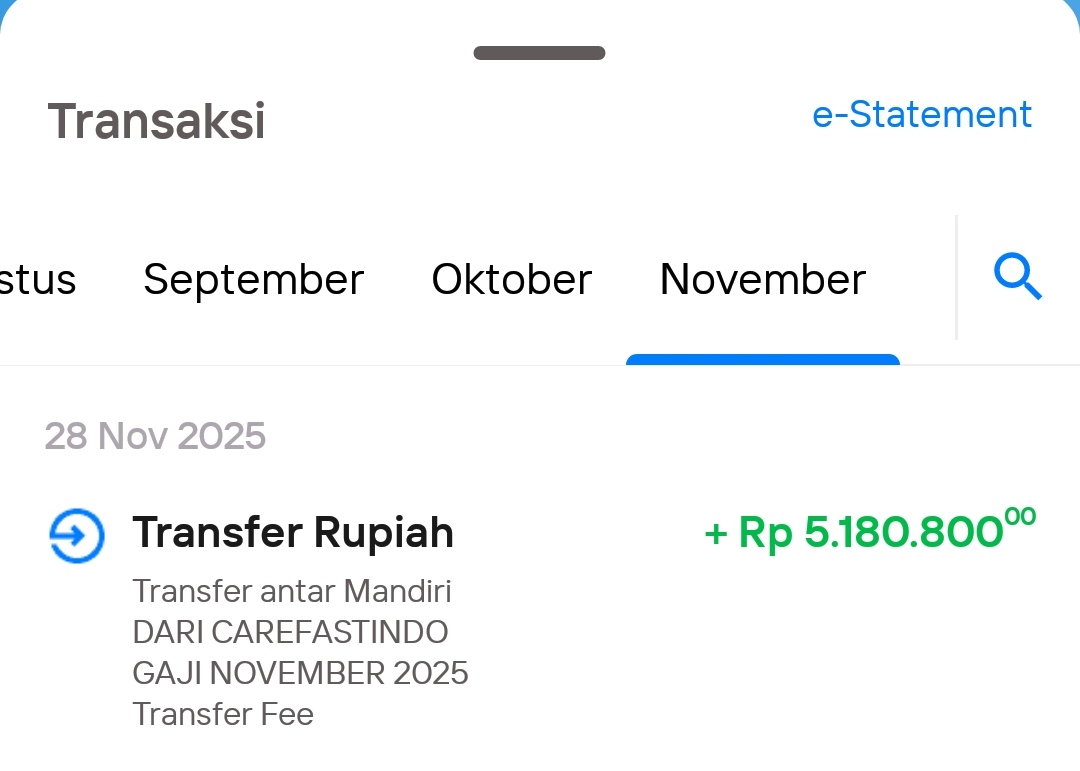Image resolution: width=1080 pixels, height=771 pixels.
Task: Tap the sheet drag handle bar
Action: click(539, 53)
